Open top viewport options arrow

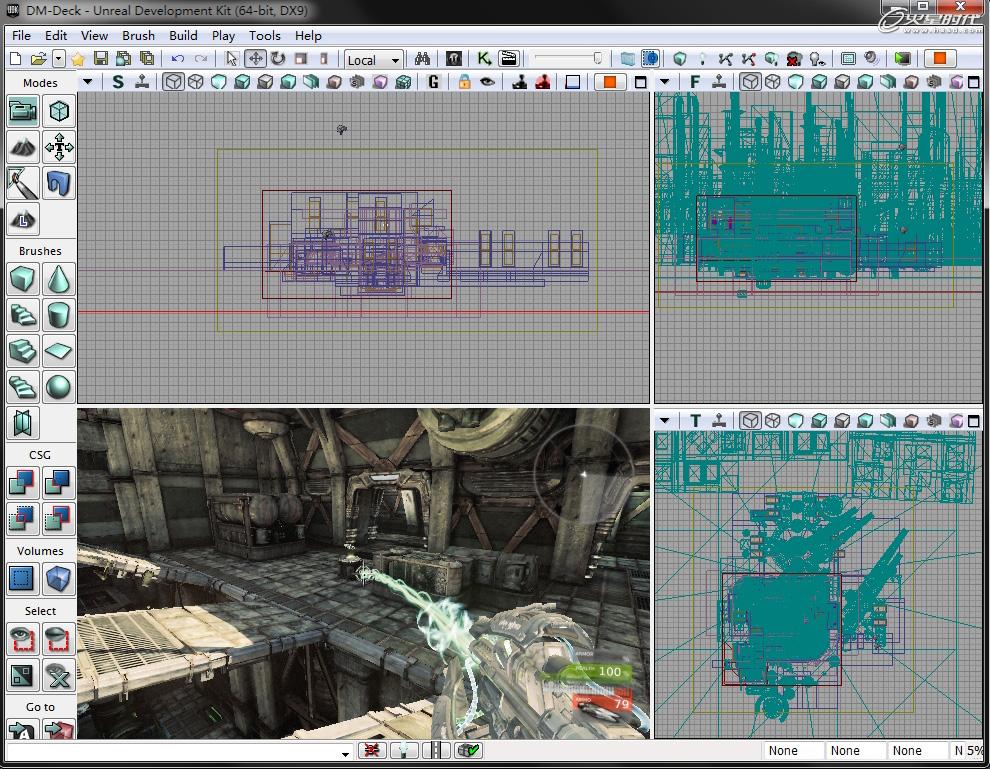pos(664,420)
